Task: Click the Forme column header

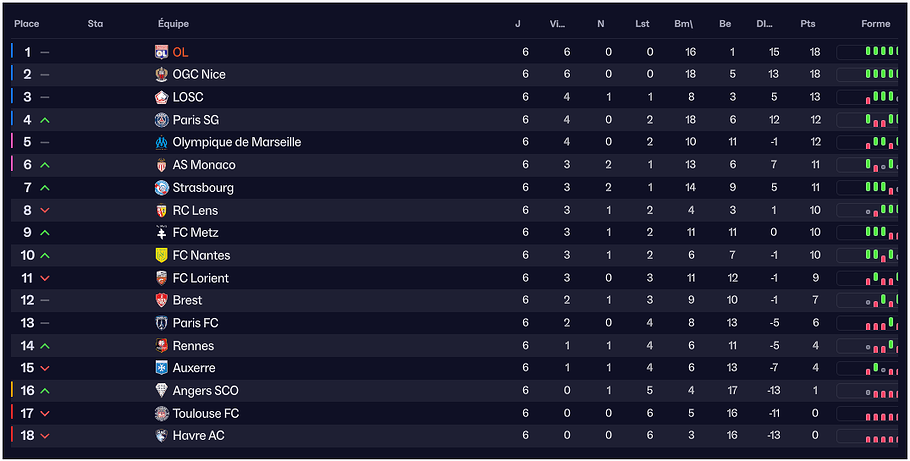Action: pos(875,24)
